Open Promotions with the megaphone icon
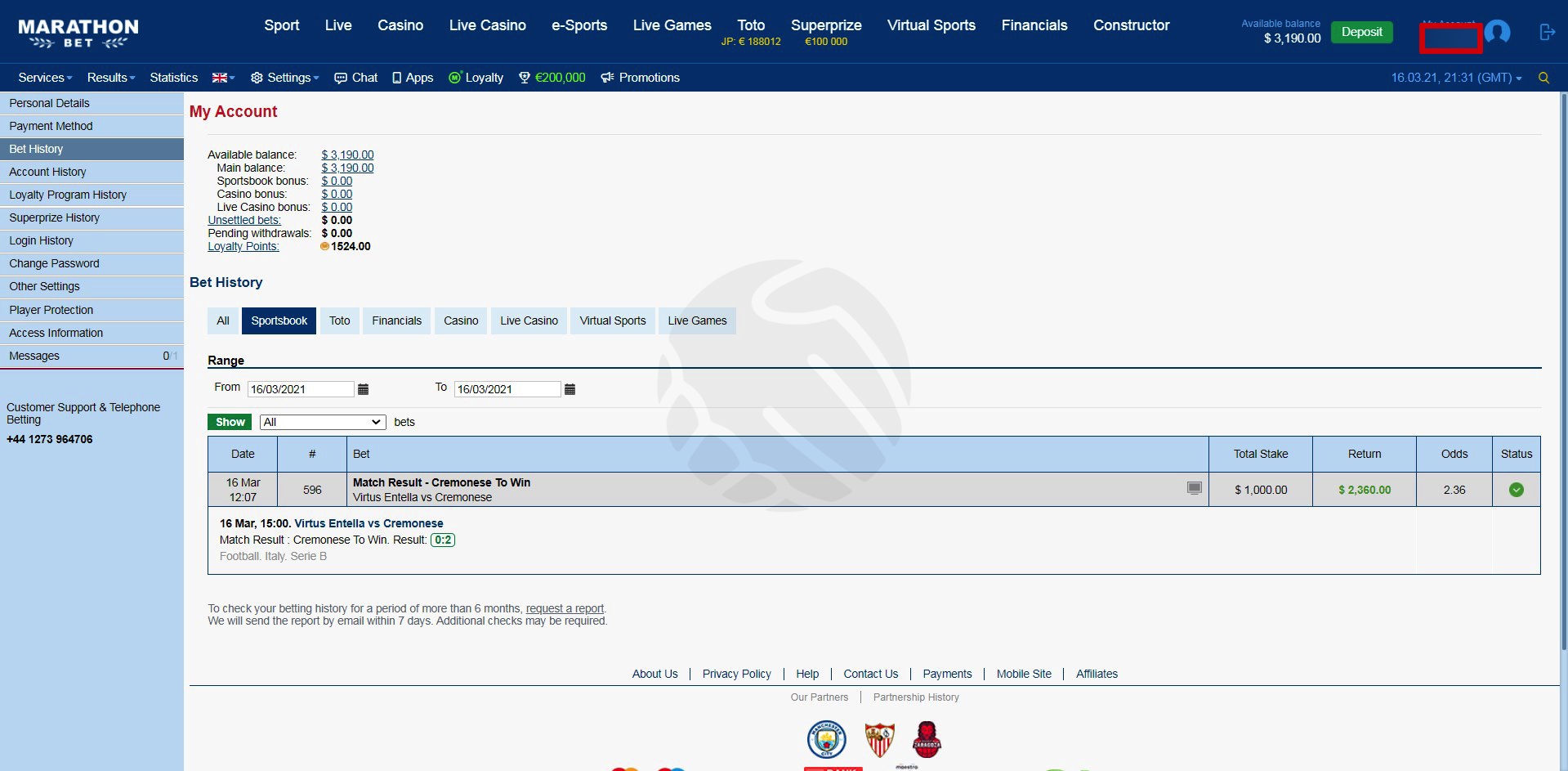The height and width of the screenshot is (771, 1568). pos(641,78)
